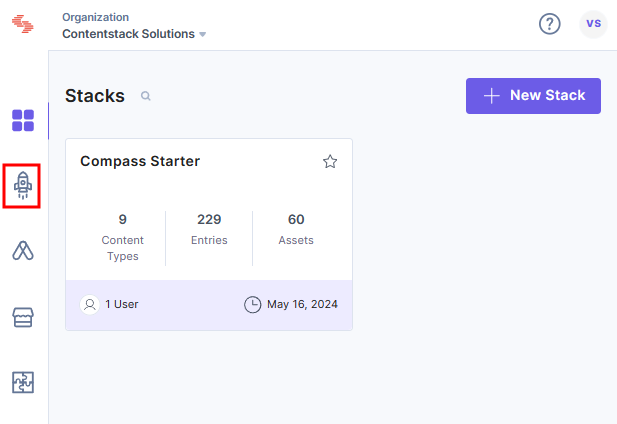Click the Stacks page heading
This screenshot has width=617, height=424.
[95, 96]
